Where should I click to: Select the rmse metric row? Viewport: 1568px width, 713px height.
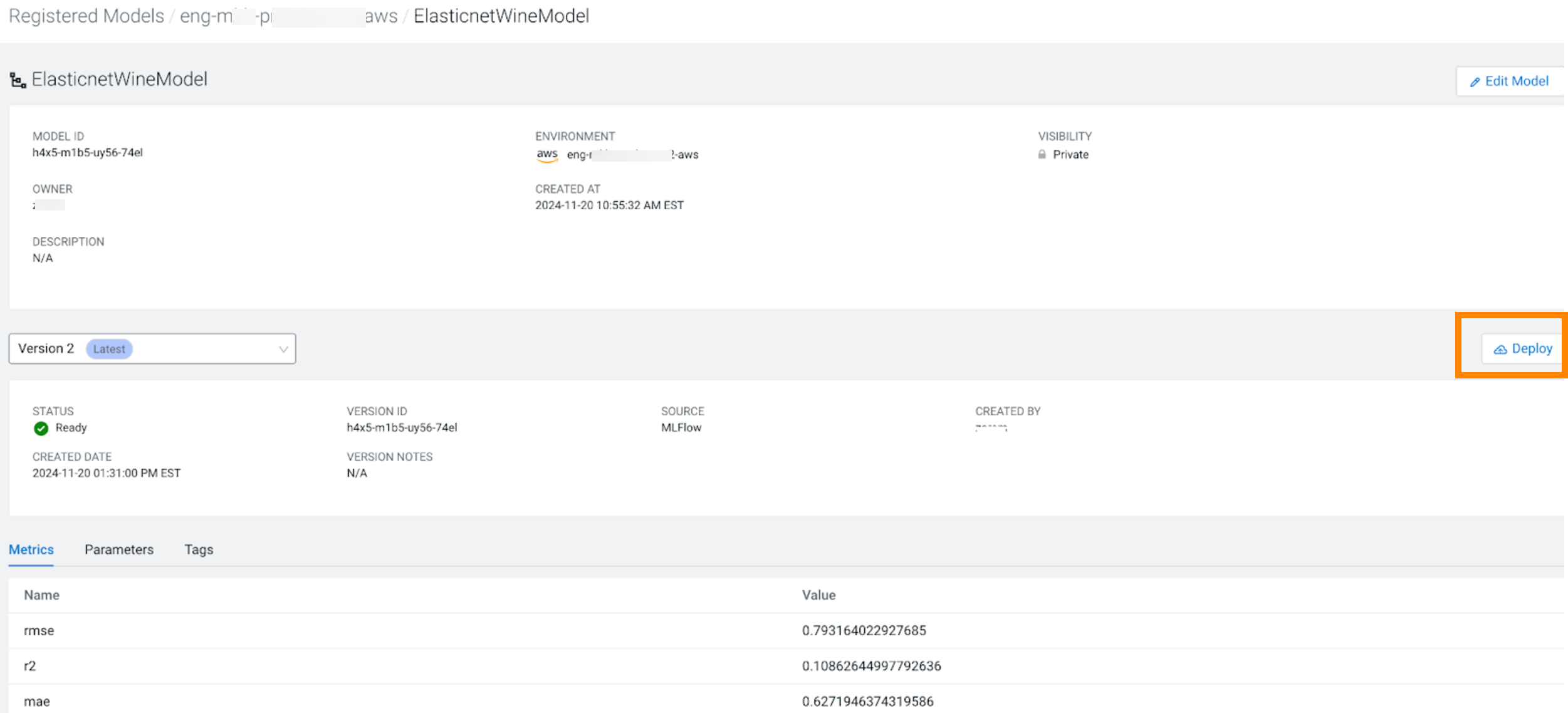tap(39, 631)
